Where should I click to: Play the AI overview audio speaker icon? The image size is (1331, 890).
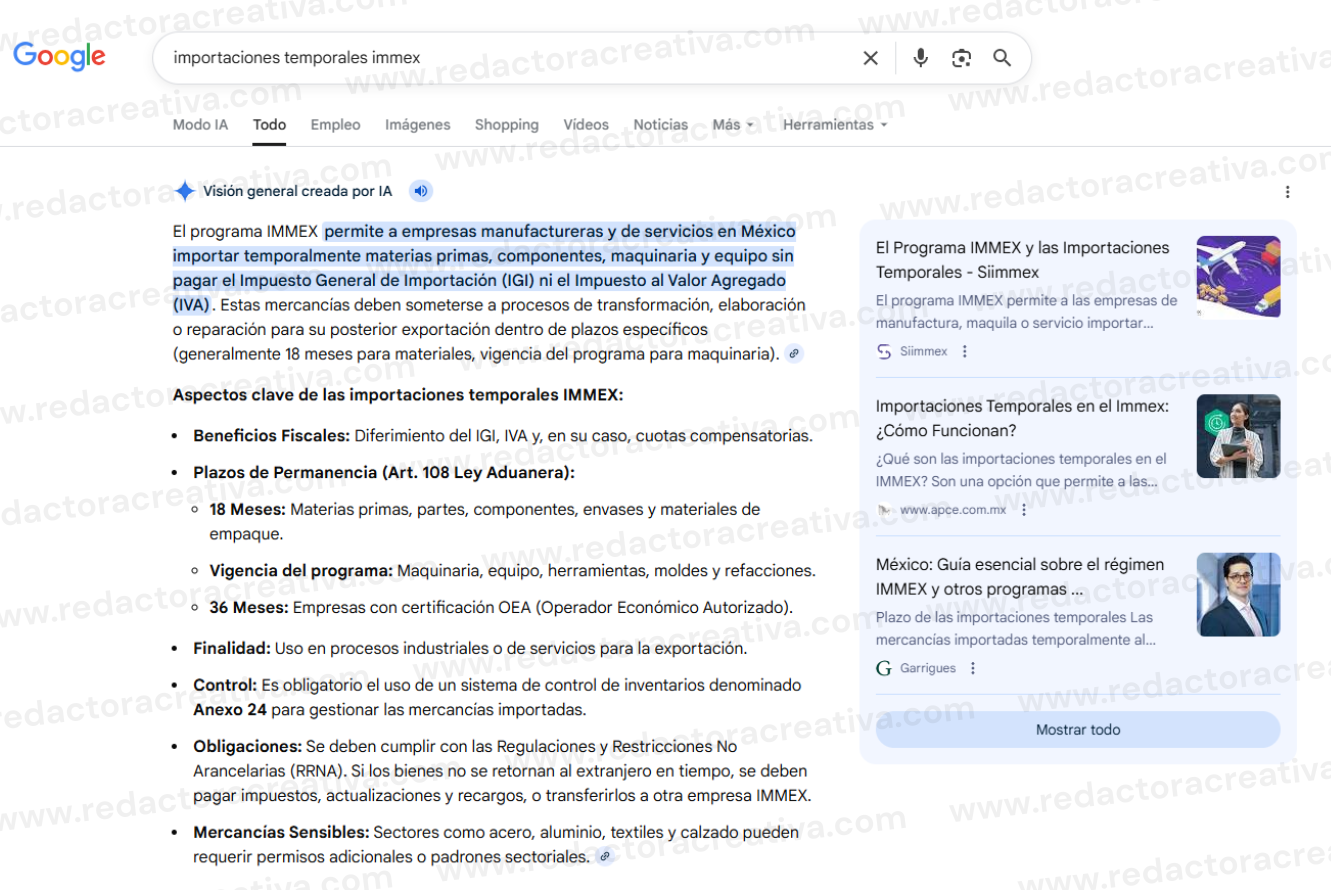[421, 191]
